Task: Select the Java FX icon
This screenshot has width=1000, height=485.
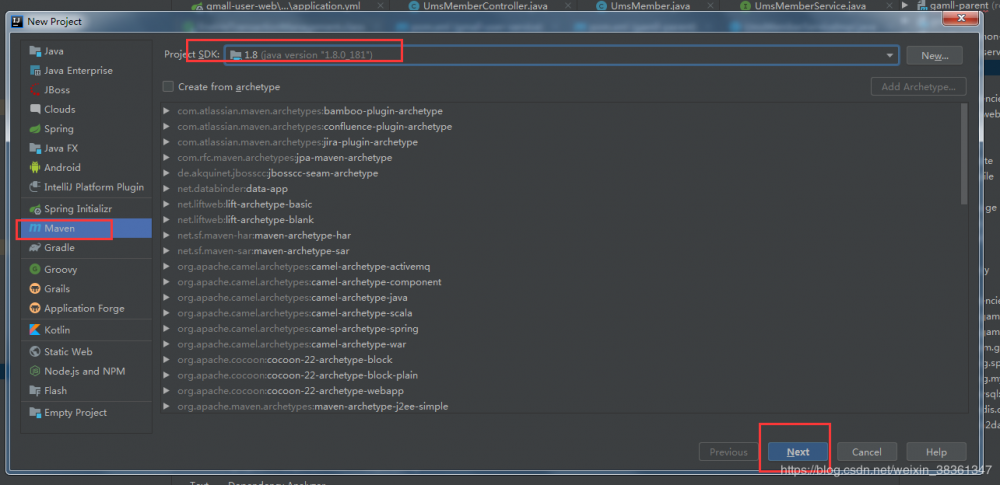Action: coord(34,148)
